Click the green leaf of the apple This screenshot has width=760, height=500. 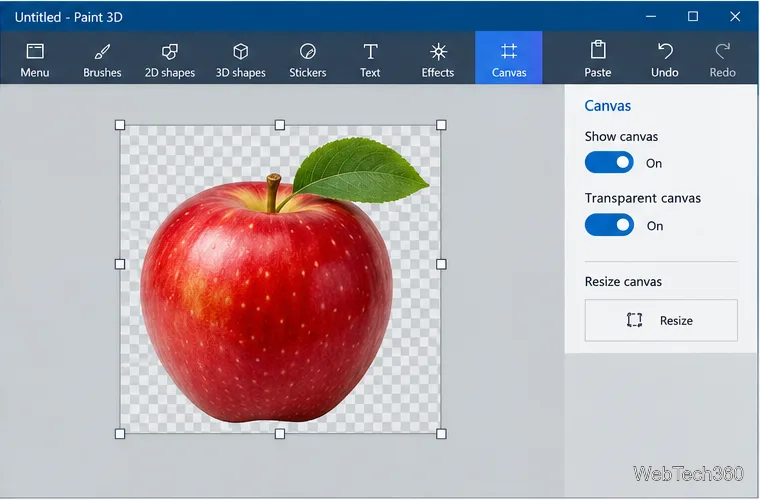click(359, 170)
